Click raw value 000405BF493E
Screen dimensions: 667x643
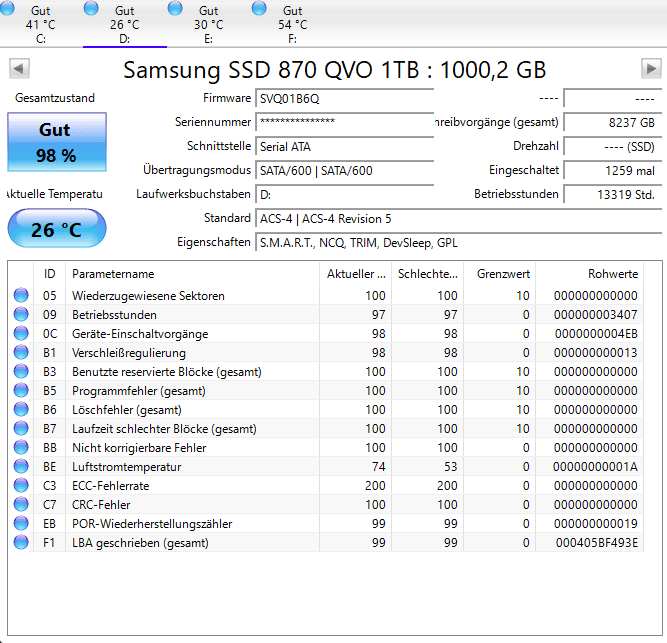(597, 543)
